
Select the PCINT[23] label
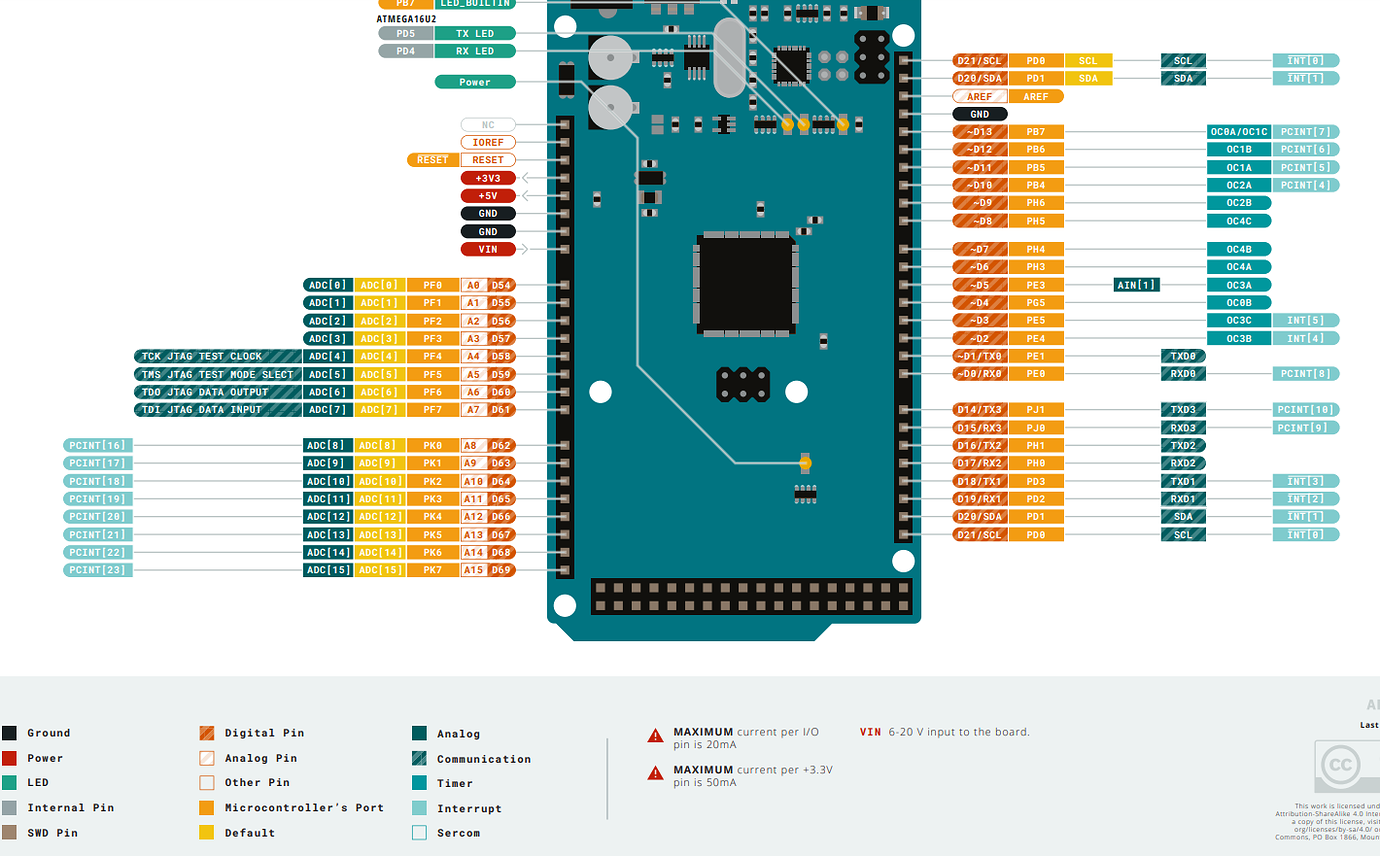tap(96, 569)
